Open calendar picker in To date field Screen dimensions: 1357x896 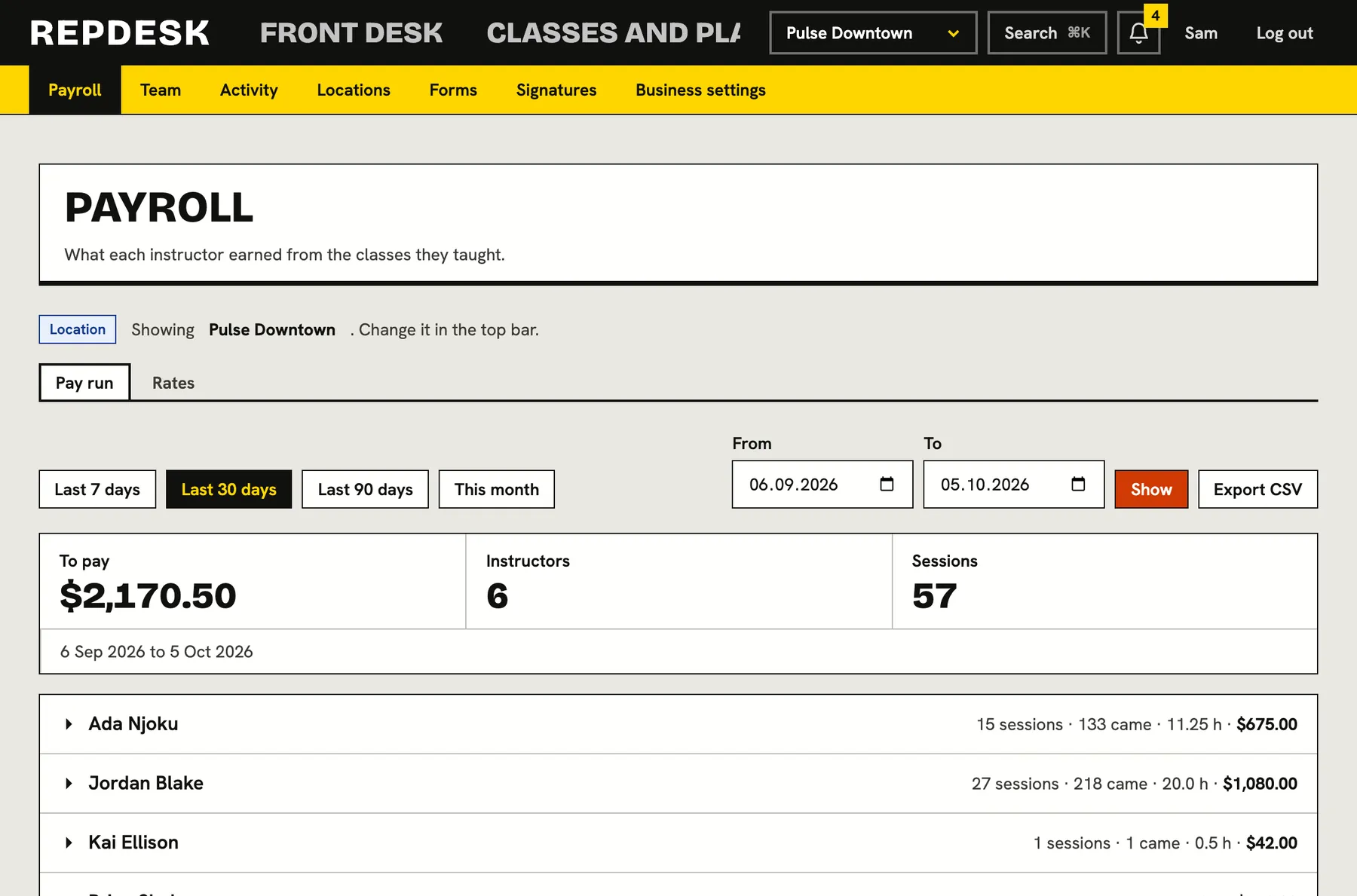1078,485
